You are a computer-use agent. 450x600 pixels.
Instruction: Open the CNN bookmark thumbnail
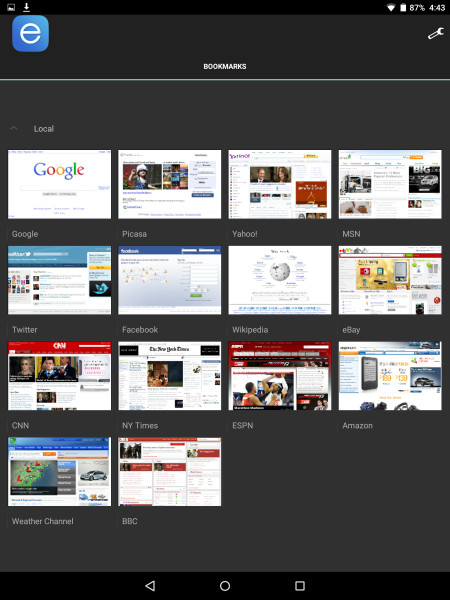pyautogui.click(x=60, y=376)
